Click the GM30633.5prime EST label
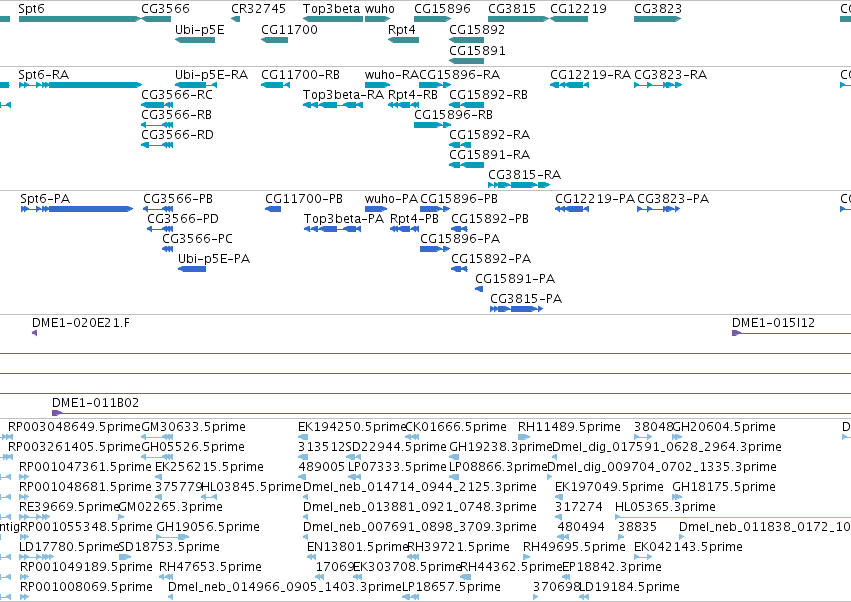Viewport: 851px width, 602px height. pos(193,427)
